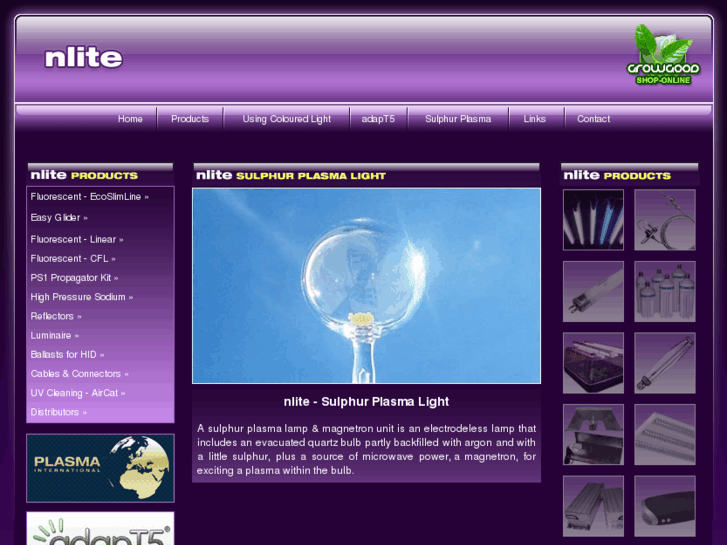The width and height of the screenshot is (727, 545).
Task: Click the 'nlite - Sulphur Plasma Light' heading
Action: coord(366,402)
